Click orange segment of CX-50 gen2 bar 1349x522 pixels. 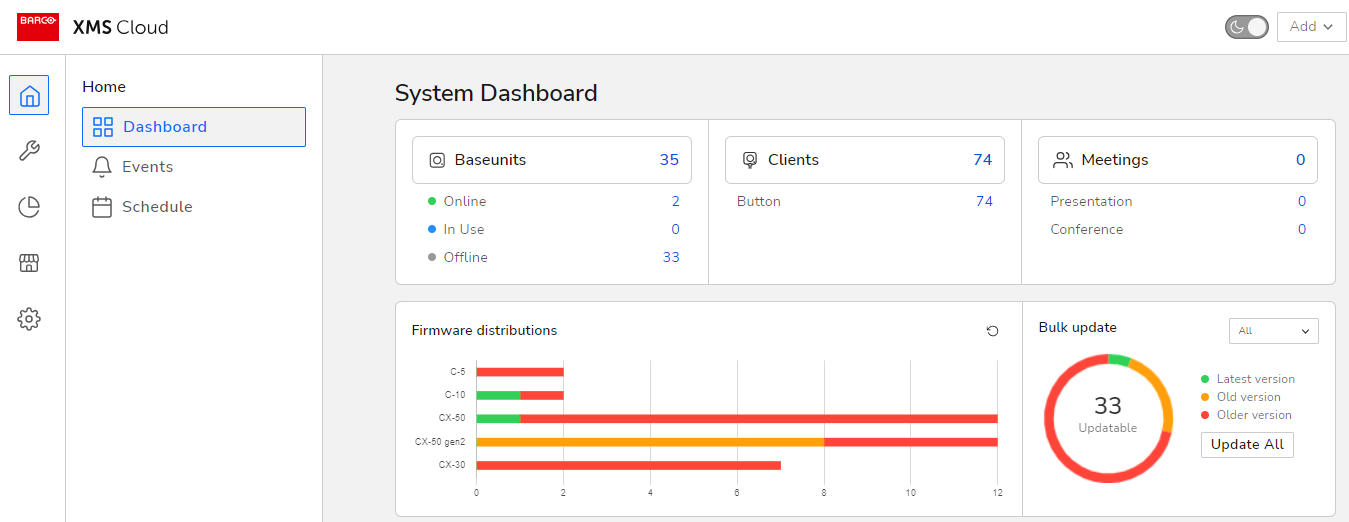click(x=650, y=441)
